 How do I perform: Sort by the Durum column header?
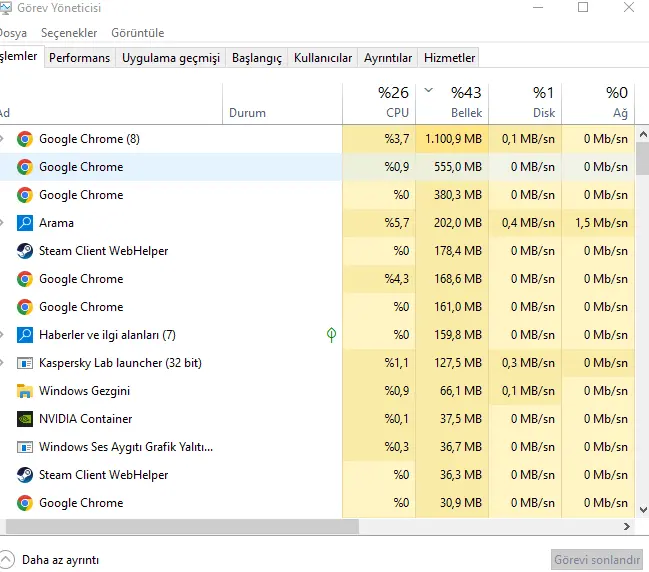(283, 102)
